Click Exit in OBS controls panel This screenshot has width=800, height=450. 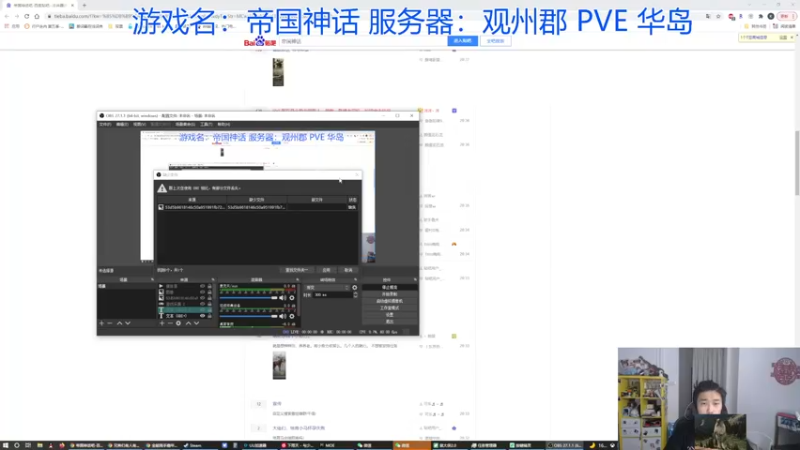(x=390, y=321)
